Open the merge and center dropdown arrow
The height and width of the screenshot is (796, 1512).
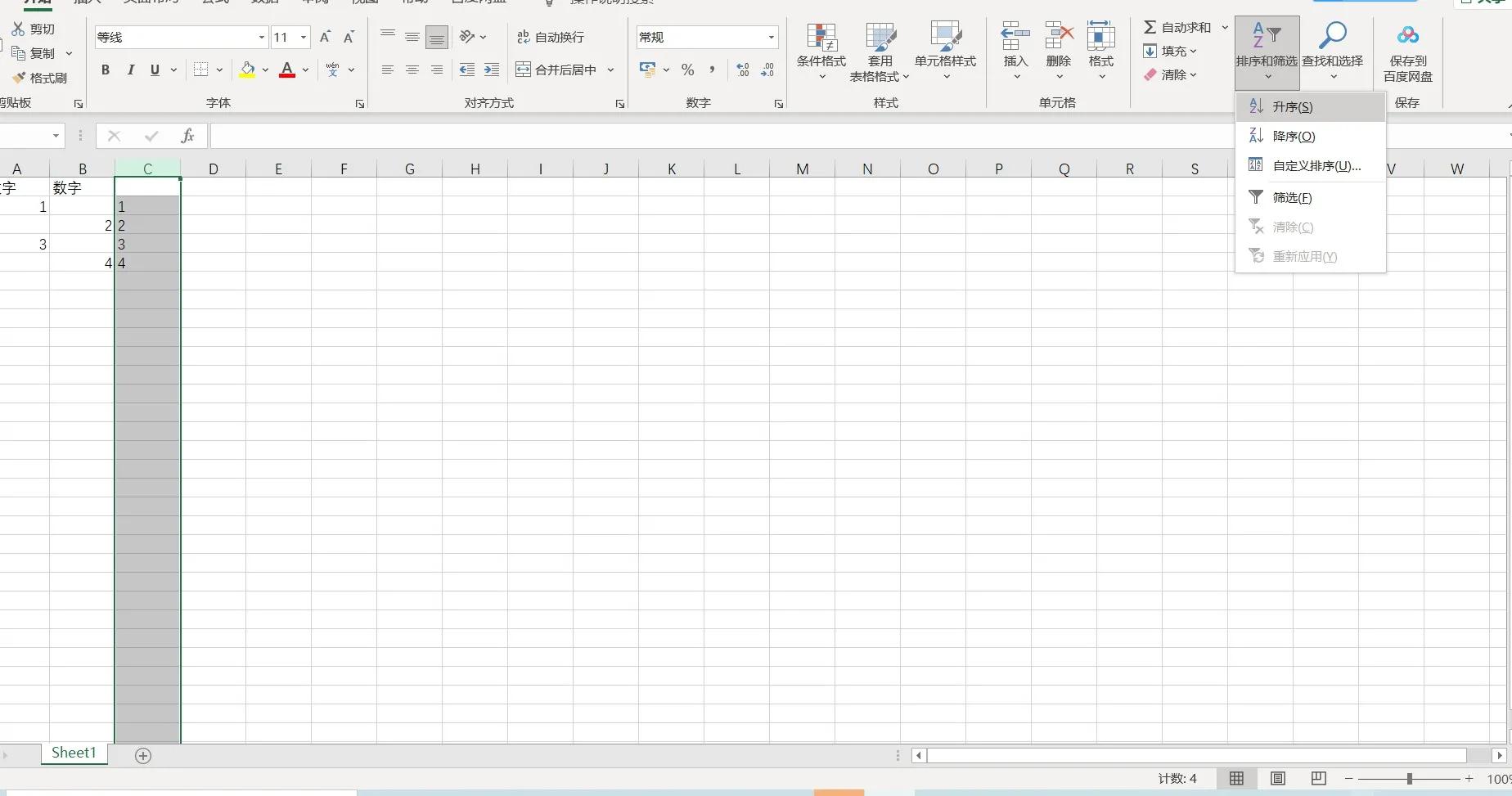tap(610, 70)
